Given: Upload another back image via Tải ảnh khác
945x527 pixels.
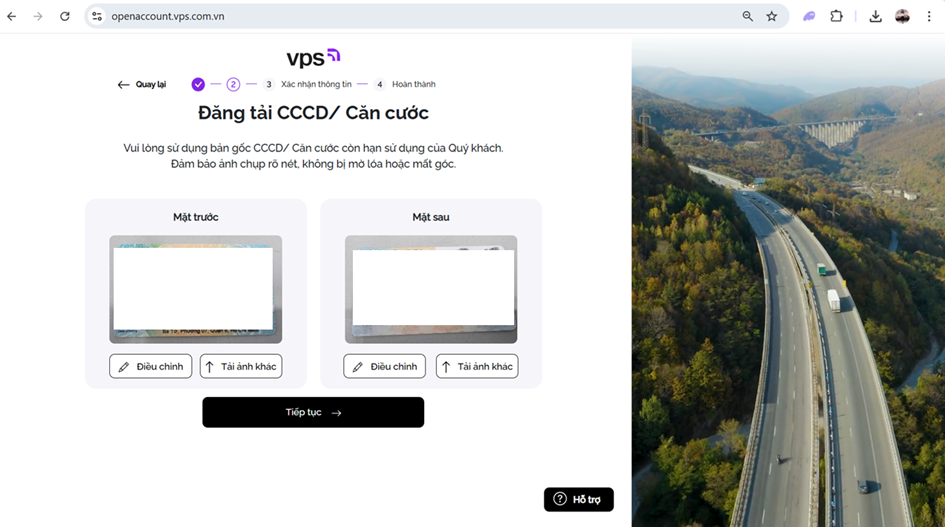Looking at the screenshot, I should coord(477,366).
